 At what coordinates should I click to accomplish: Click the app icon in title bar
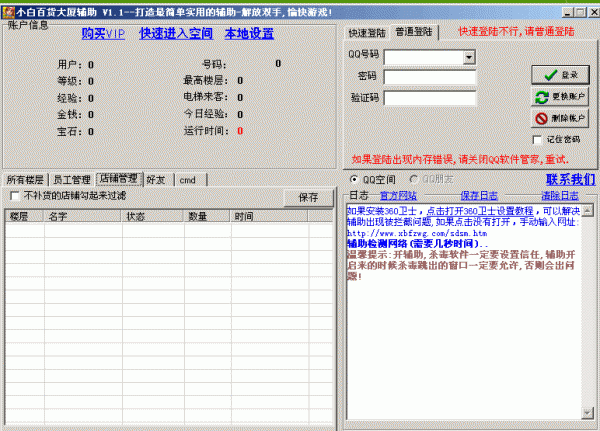[x=8, y=12]
